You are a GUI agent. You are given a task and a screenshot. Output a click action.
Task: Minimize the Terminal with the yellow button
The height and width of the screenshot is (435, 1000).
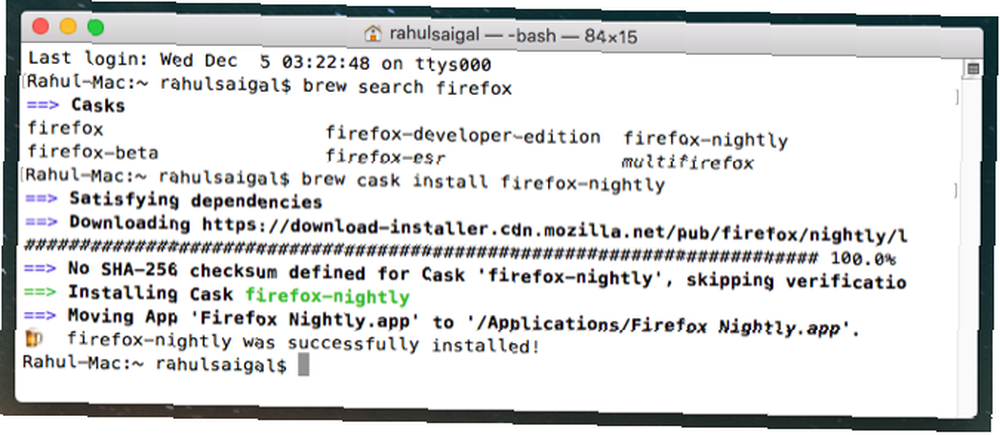click(68, 27)
